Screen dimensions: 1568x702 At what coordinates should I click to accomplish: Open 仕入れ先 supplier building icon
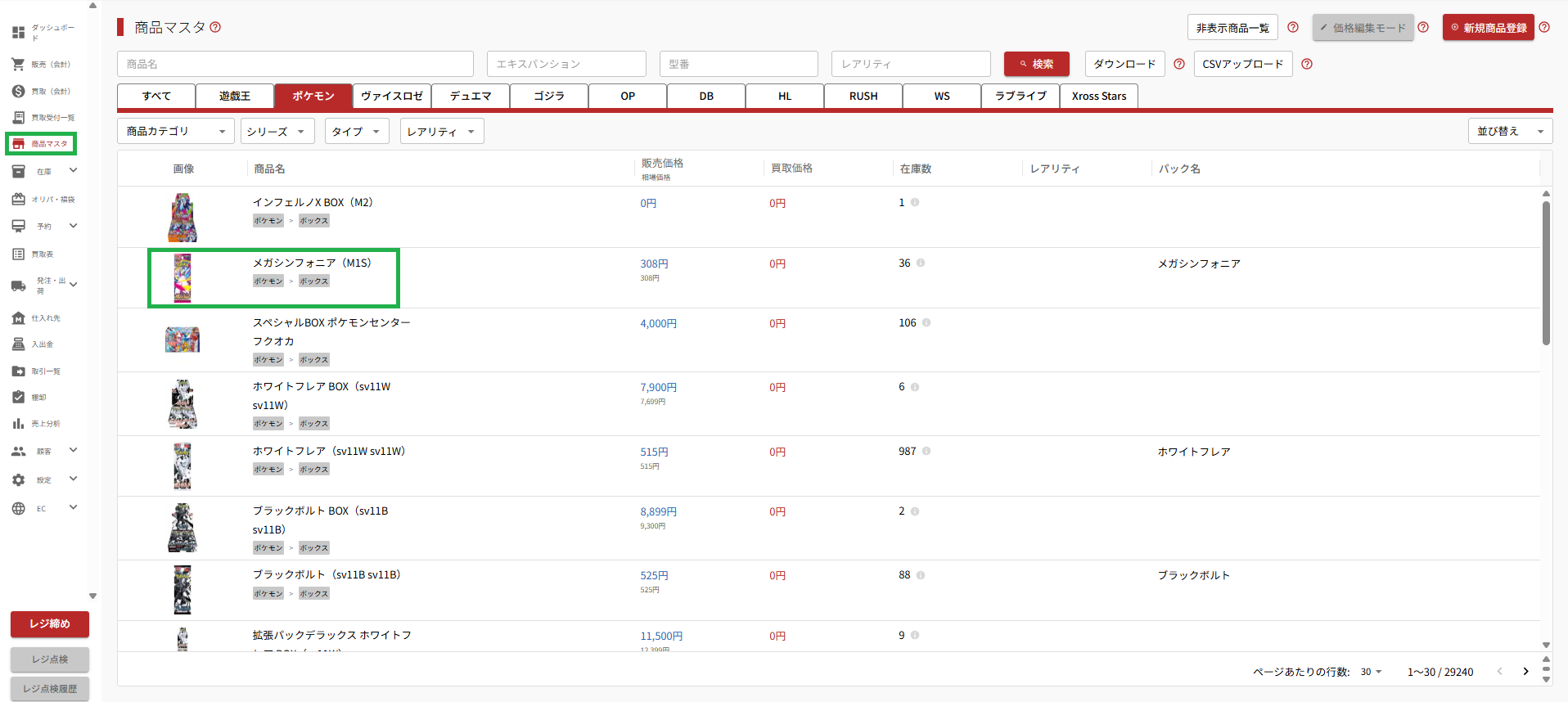pyautogui.click(x=18, y=317)
